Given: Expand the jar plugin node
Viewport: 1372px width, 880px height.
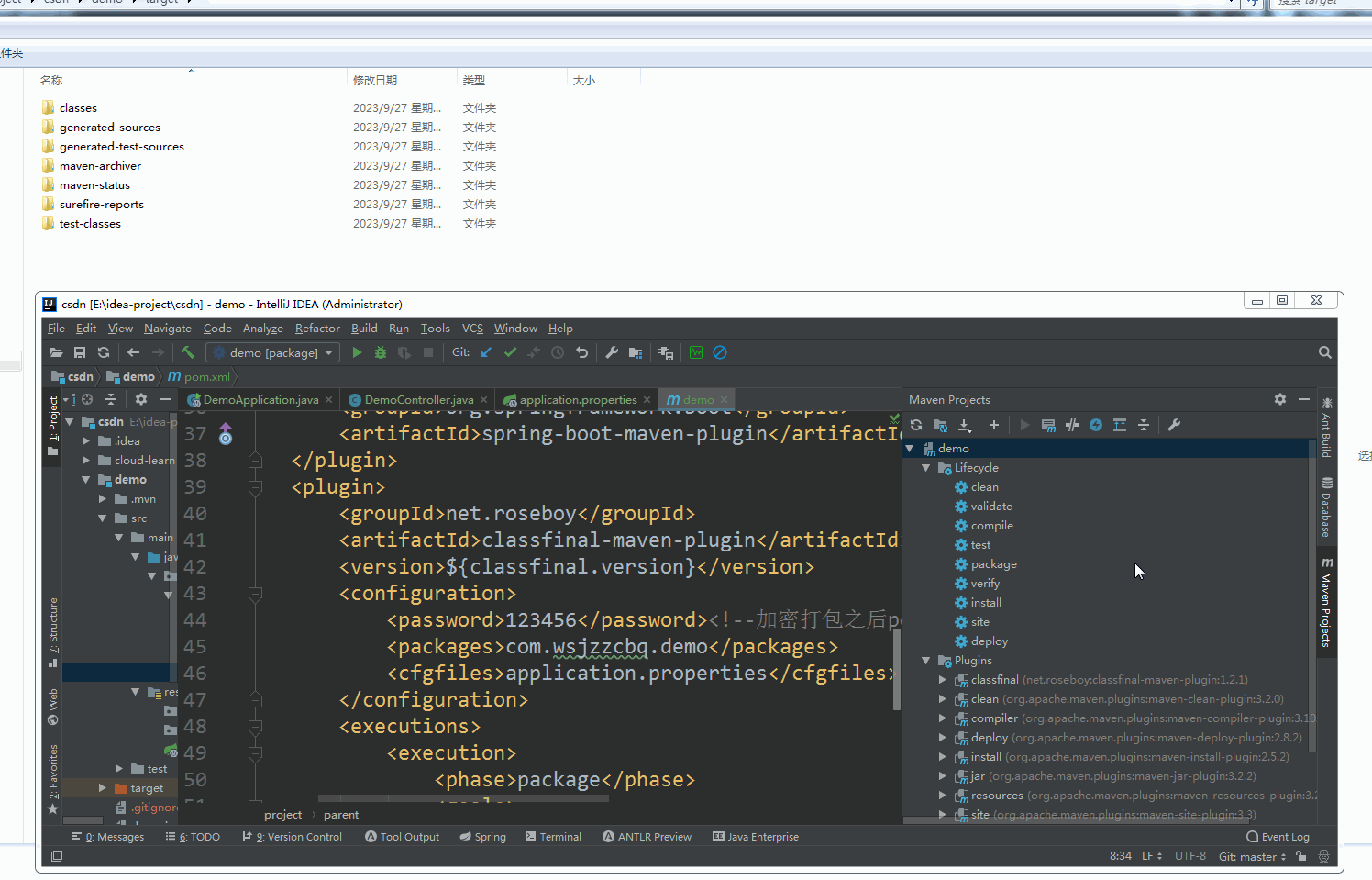Looking at the screenshot, I should pos(943,776).
